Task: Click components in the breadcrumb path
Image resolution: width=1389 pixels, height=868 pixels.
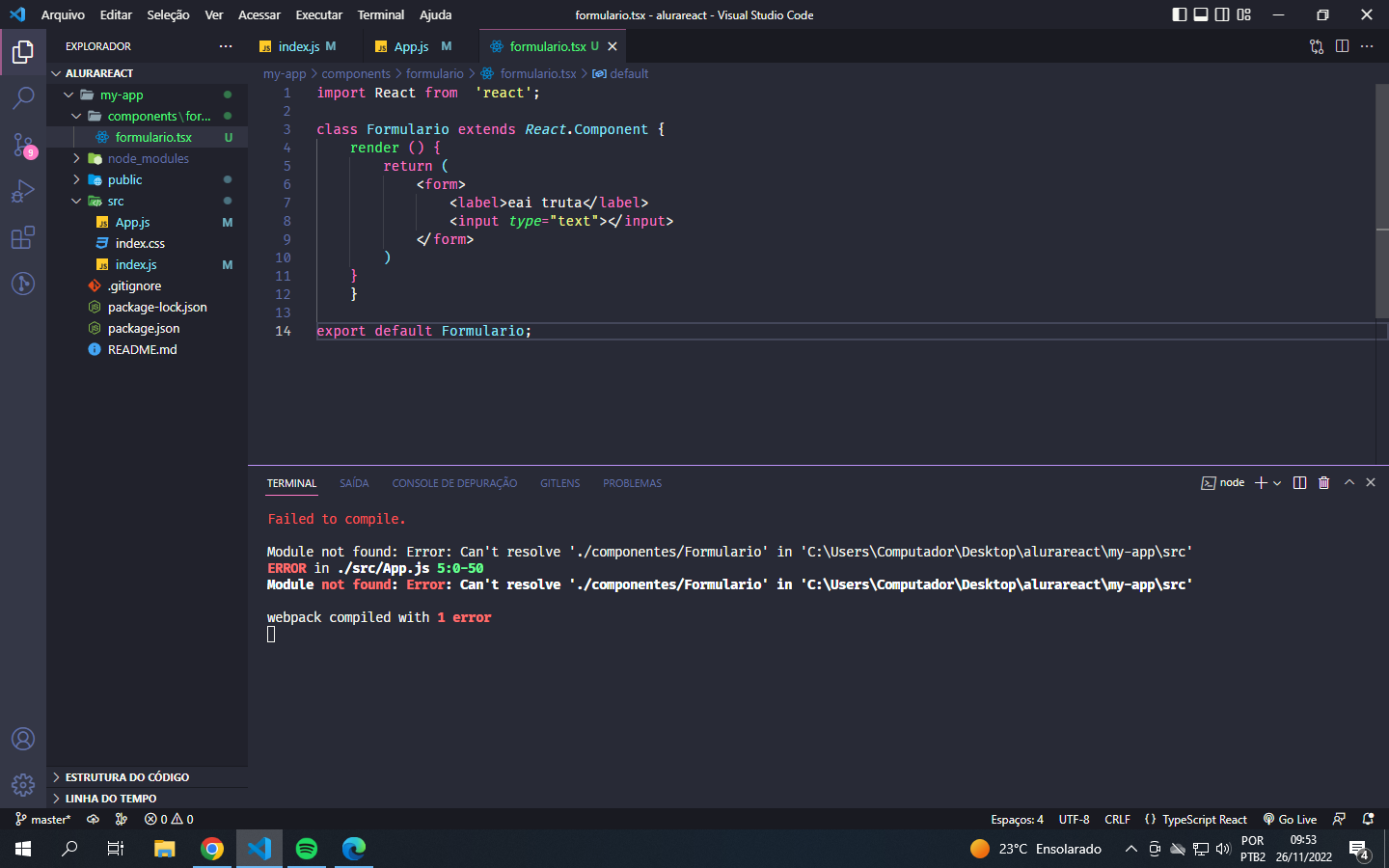Action: click(x=356, y=73)
